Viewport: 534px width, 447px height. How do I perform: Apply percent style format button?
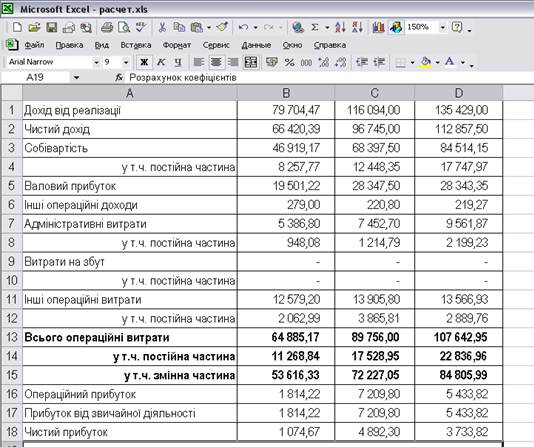click(x=289, y=62)
